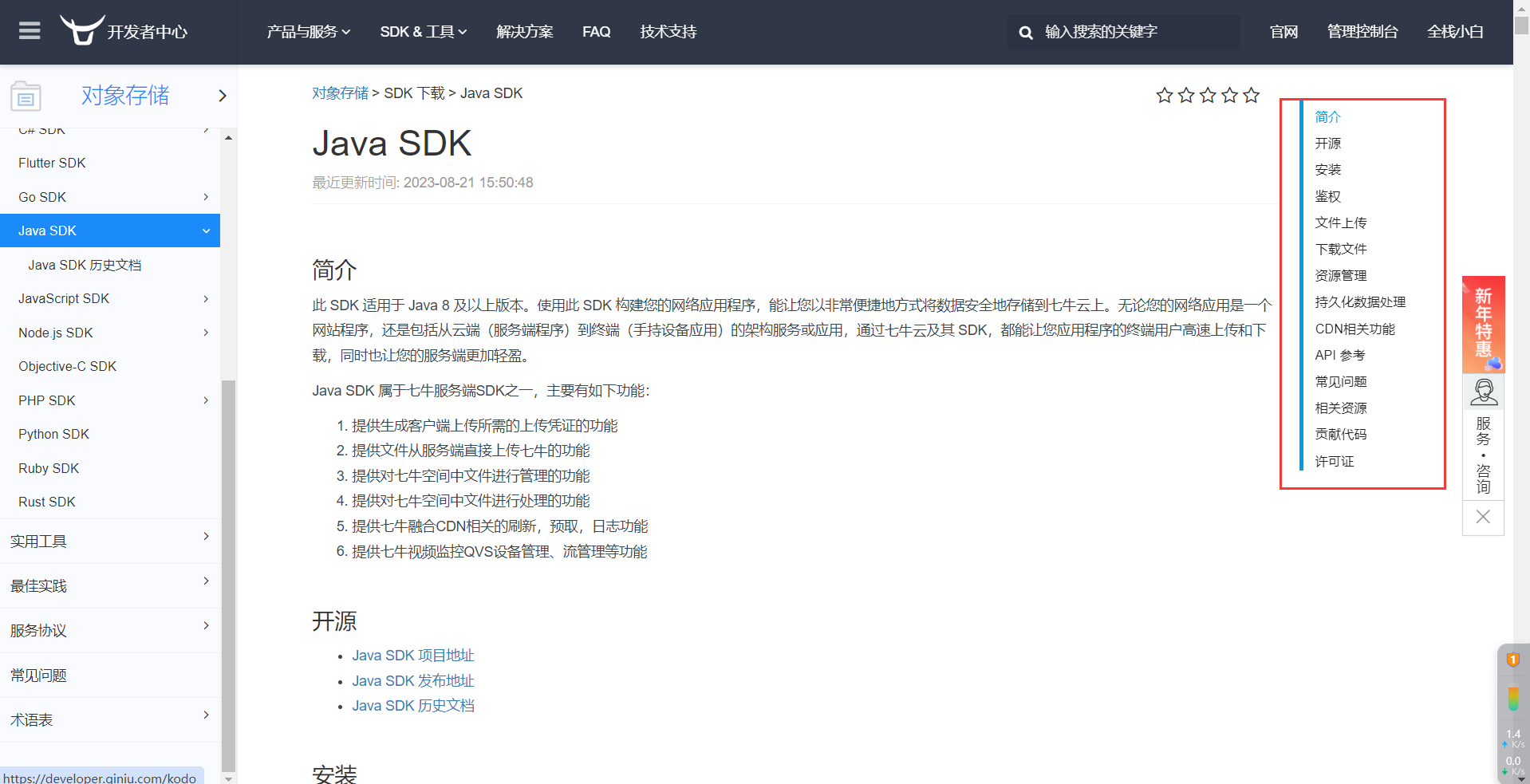
Task: Jump to 简介 in page outline
Action: click(x=1328, y=117)
